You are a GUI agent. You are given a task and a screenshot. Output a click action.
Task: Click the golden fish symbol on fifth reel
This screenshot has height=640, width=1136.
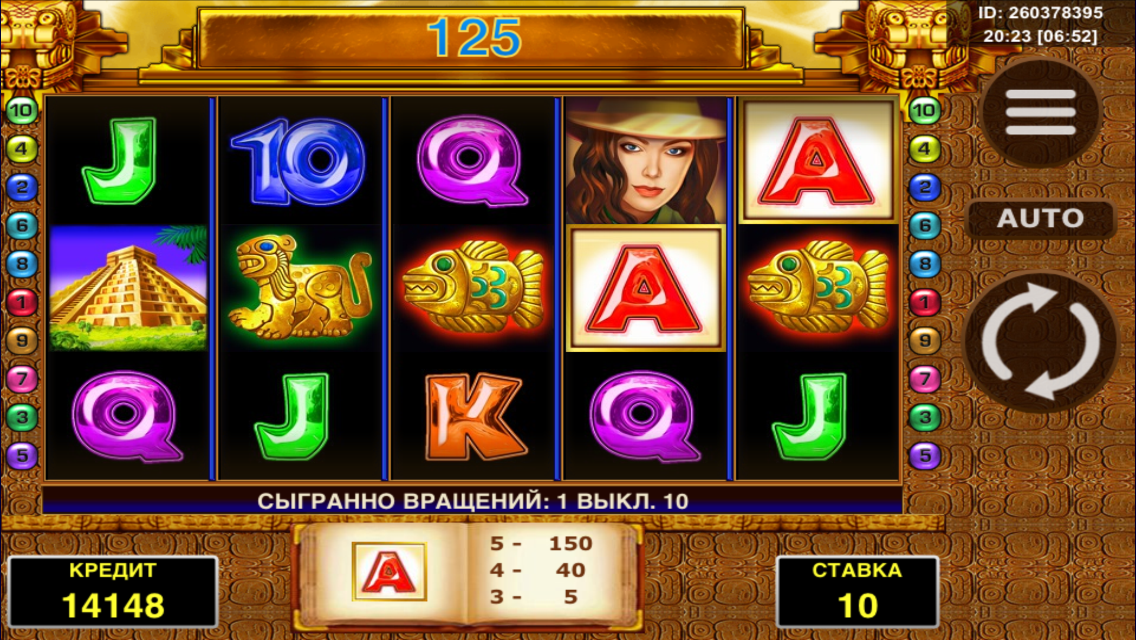pos(818,287)
